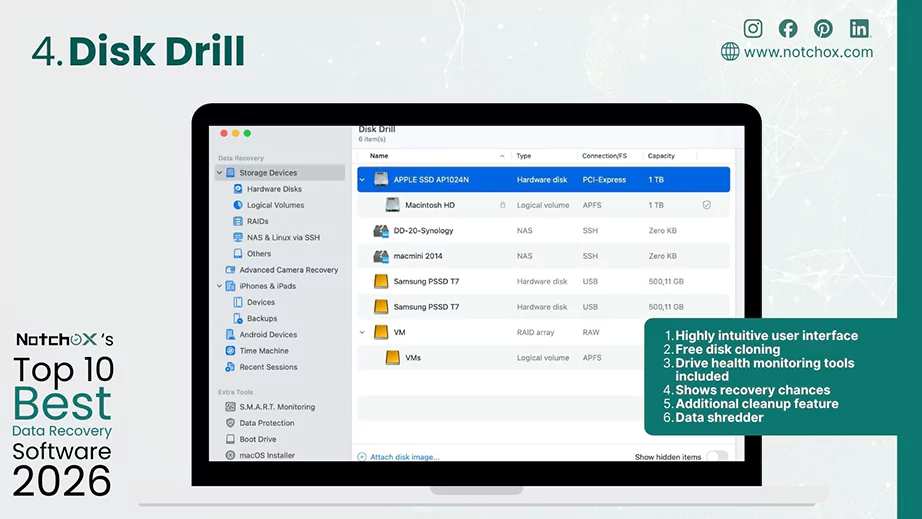
Task: Click the shield checkmark on Macintosh HD row
Action: (707, 205)
